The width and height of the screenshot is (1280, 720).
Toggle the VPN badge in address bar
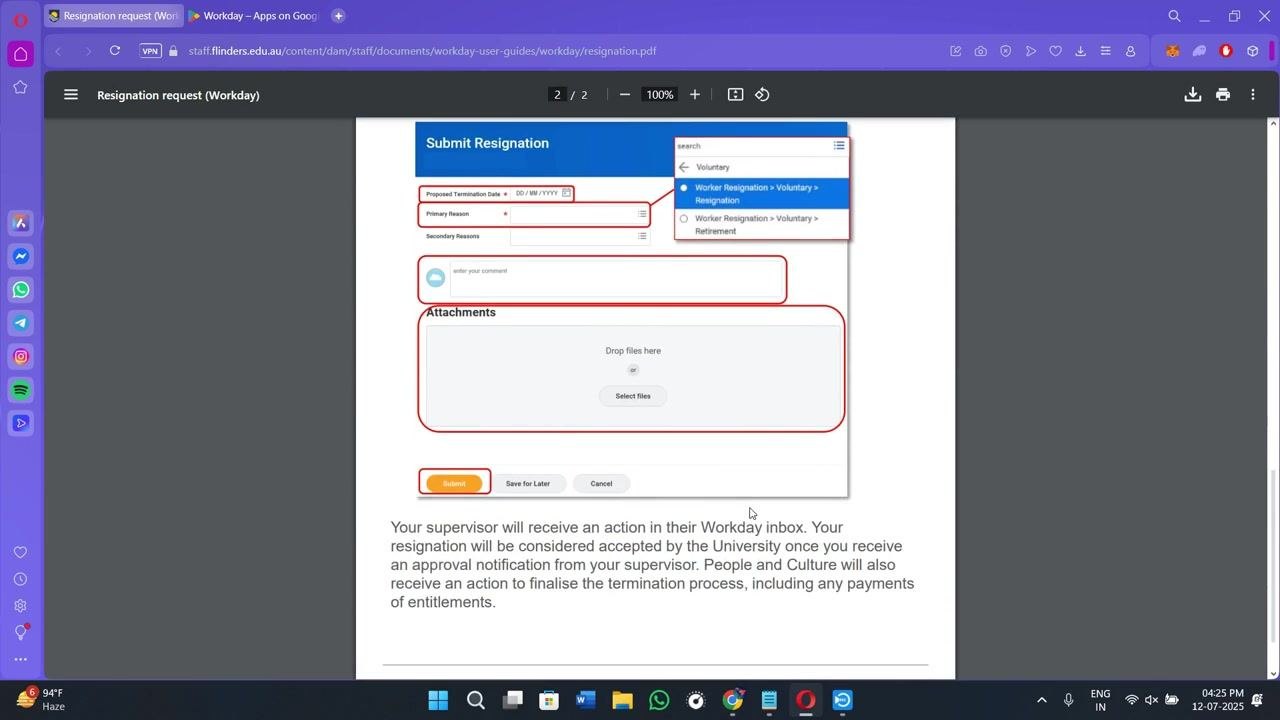coord(150,51)
